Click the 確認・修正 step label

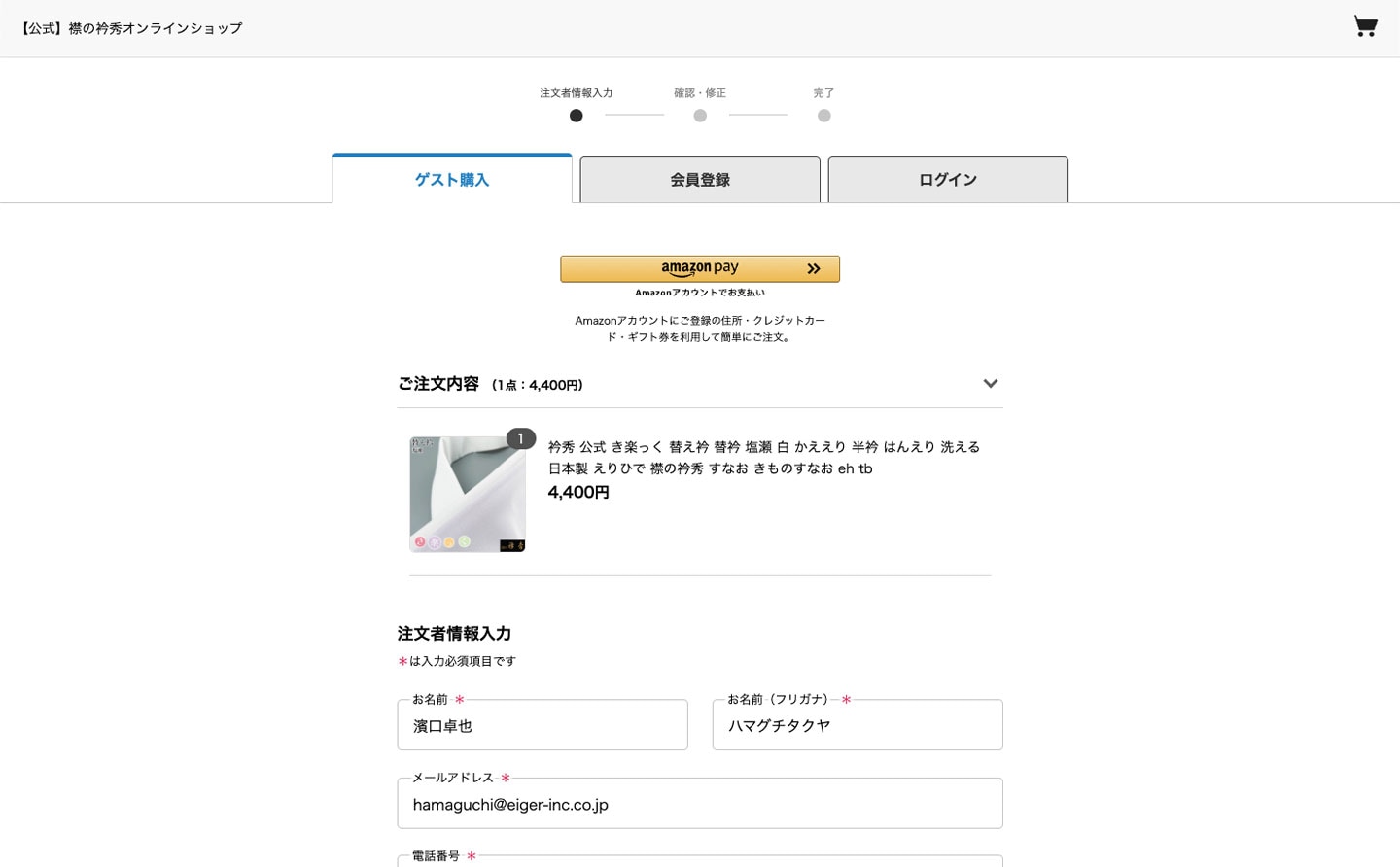(x=700, y=93)
